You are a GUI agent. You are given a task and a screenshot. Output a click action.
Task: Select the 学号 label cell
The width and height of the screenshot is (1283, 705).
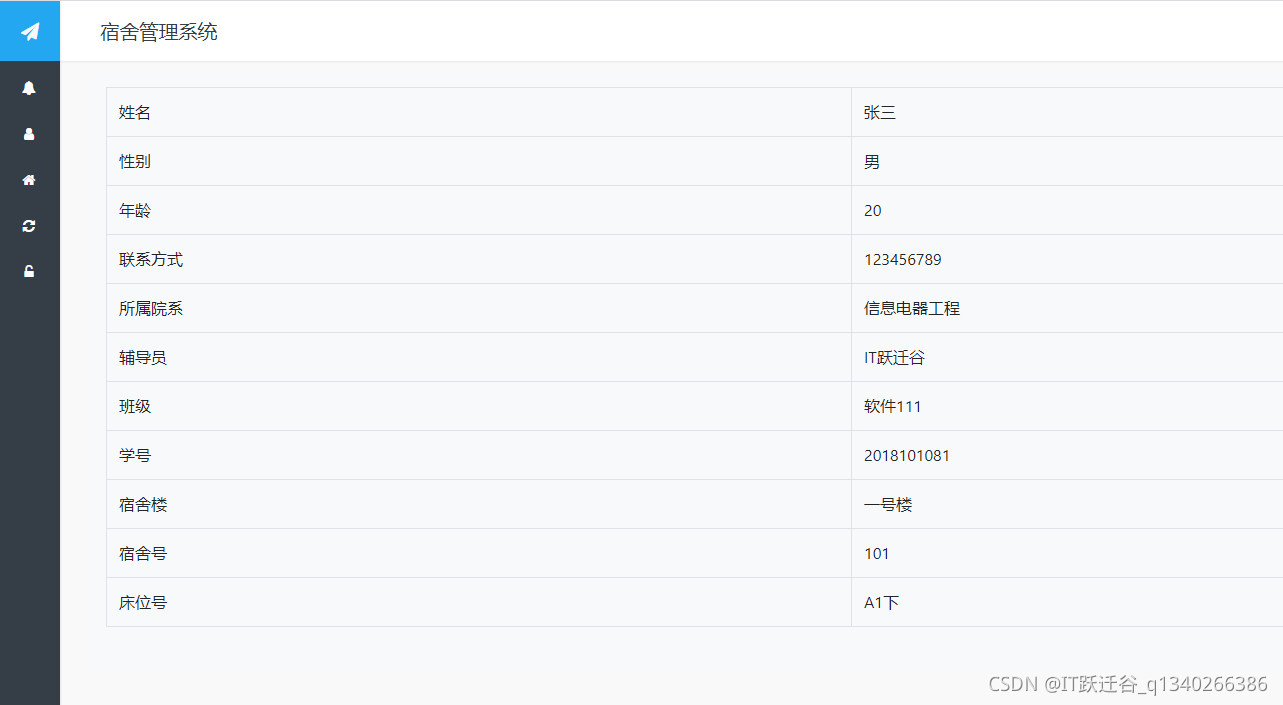point(479,455)
